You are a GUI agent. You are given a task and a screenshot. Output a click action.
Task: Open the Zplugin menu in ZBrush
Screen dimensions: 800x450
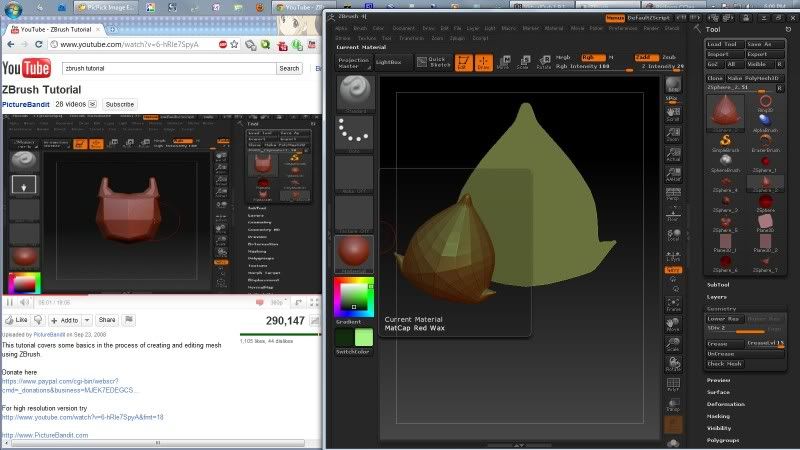pos(457,38)
